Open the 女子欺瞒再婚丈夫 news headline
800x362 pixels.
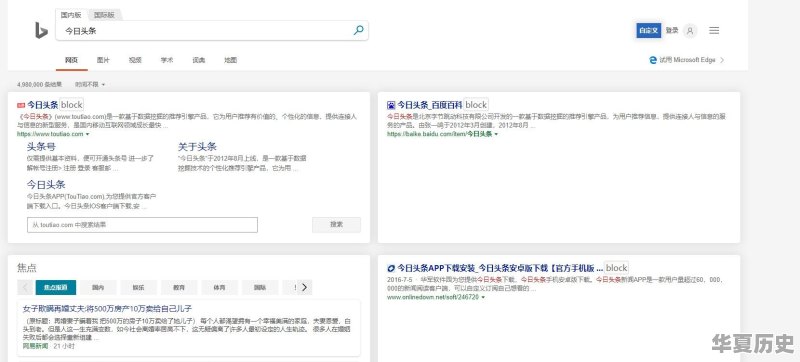point(107,309)
